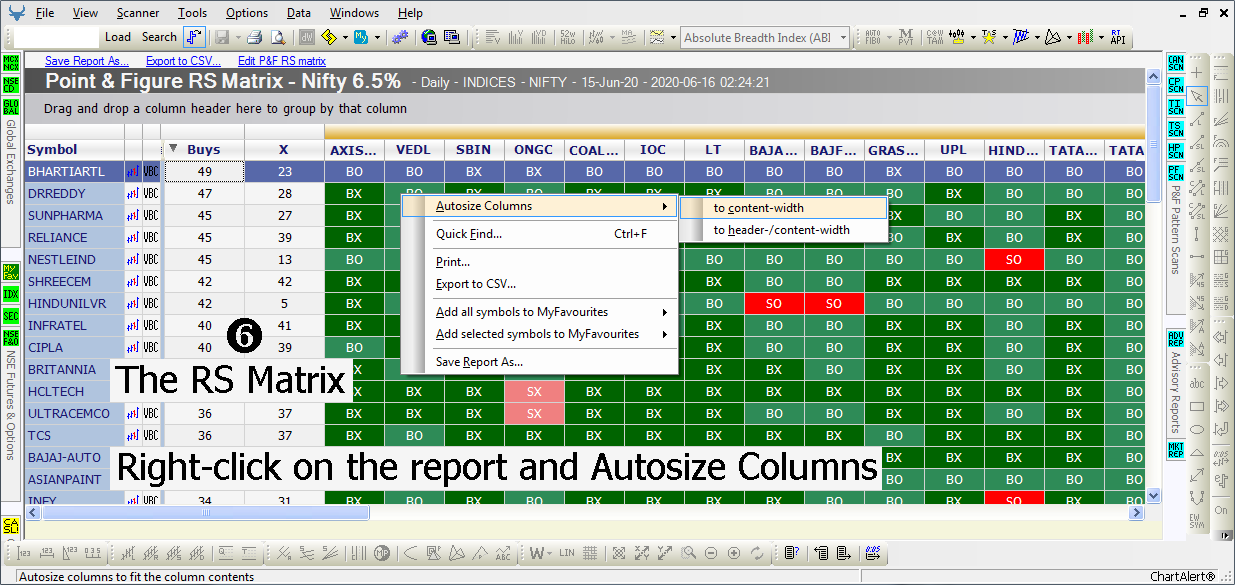Open the CAN SCN scanner panel
This screenshot has width=1235, height=585.
pyautogui.click(x=1175, y=63)
